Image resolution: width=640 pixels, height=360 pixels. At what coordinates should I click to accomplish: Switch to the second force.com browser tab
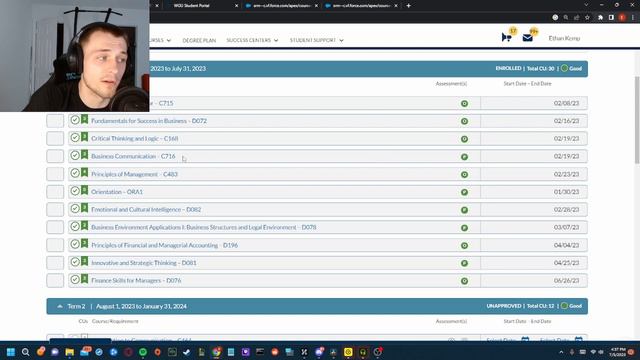point(362,5)
